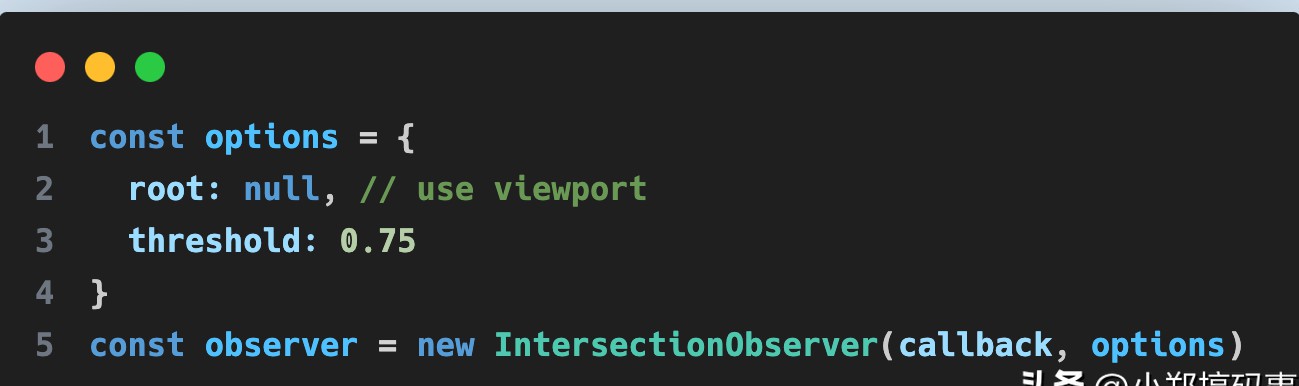The height and width of the screenshot is (386, 1299).
Task: Click the root property name
Action: pyautogui.click(x=166, y=189)
